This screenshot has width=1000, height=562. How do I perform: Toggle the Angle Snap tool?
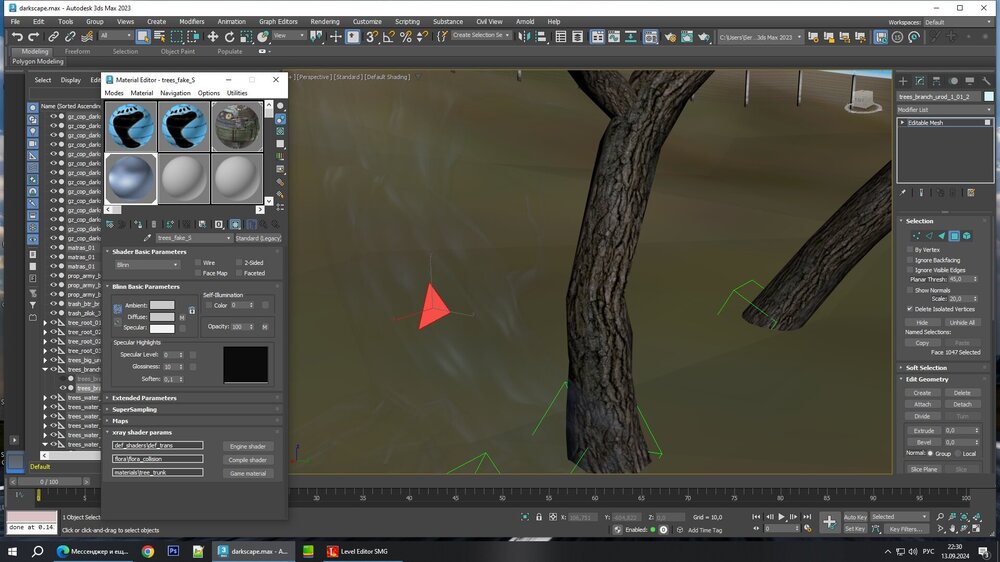click(388, 36)
